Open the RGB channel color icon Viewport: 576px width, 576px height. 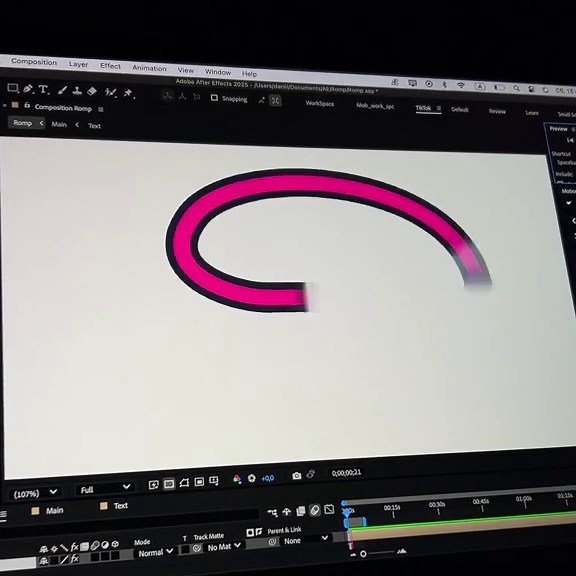point(237,479)
